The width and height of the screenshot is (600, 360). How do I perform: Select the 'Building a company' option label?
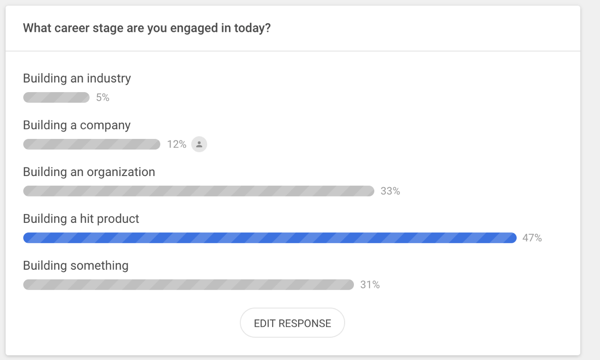tap(77, 125)
